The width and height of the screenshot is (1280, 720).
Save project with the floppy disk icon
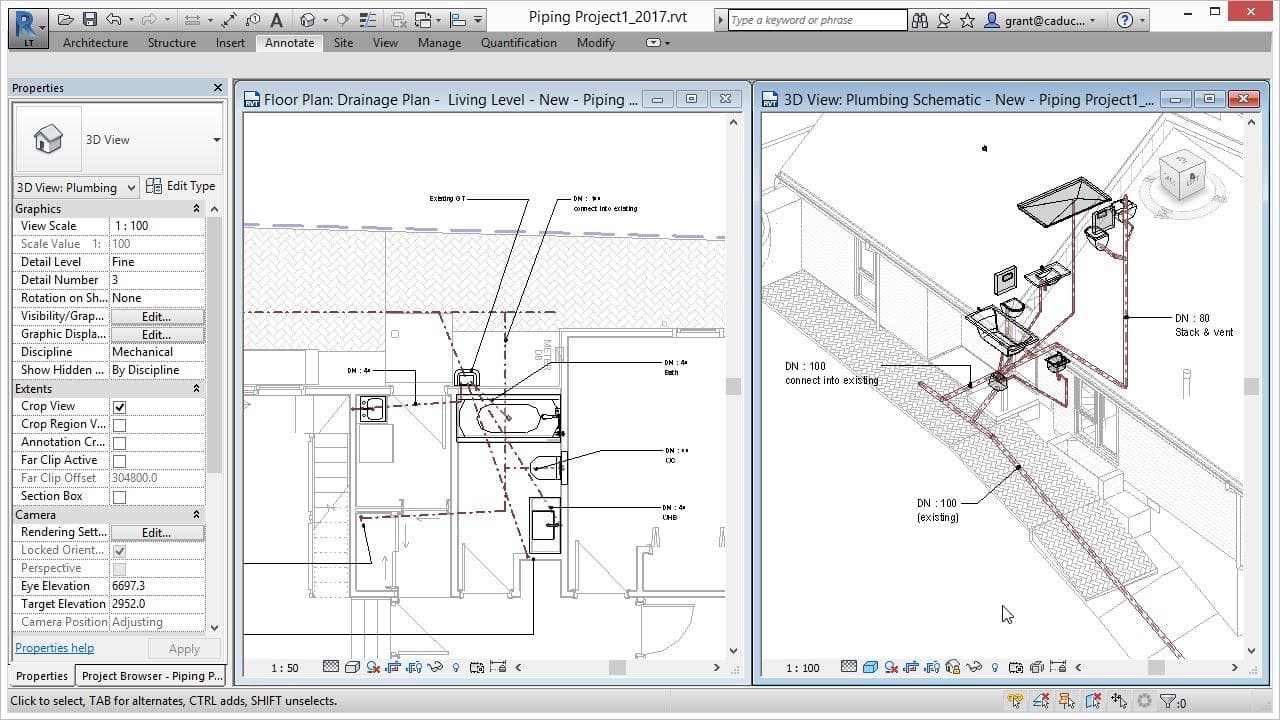point(89,20)
